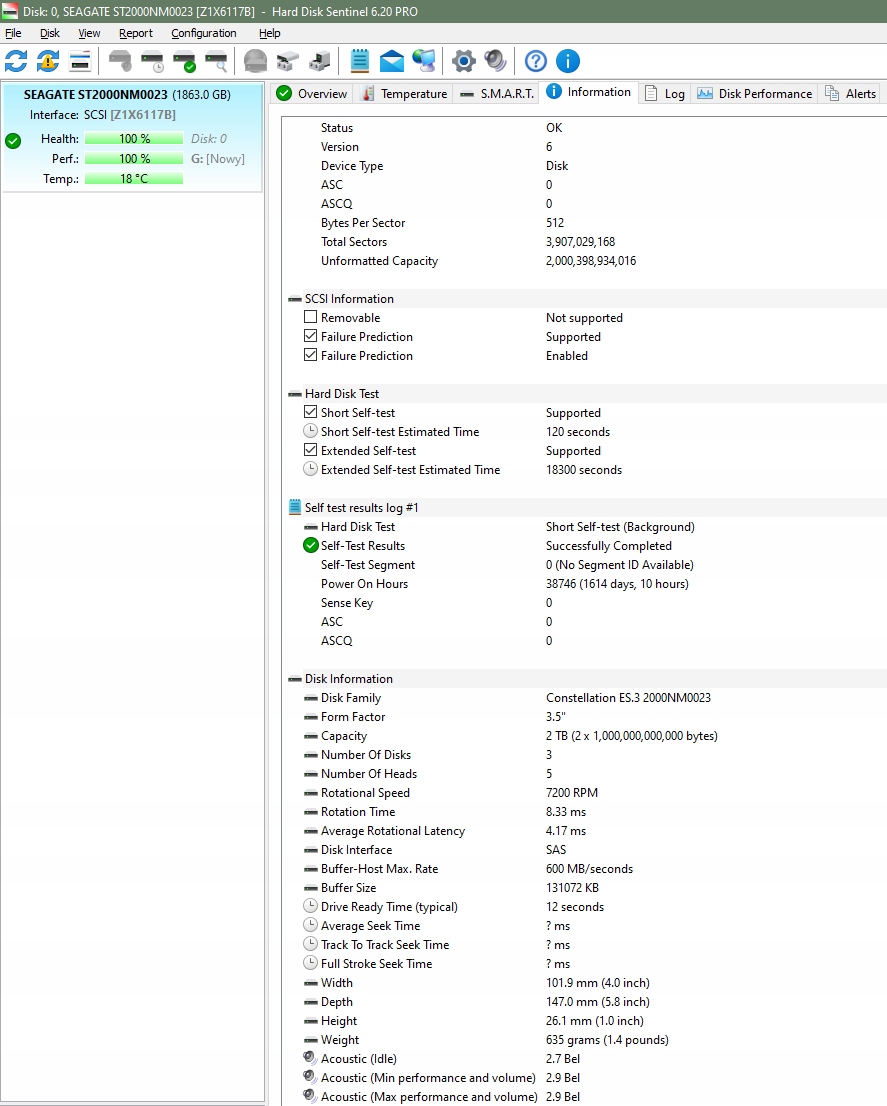The width and height of the screenshot is (887, 1106).
Task: Click the speaker sound icon in toolbar
Action: point(496,61)
